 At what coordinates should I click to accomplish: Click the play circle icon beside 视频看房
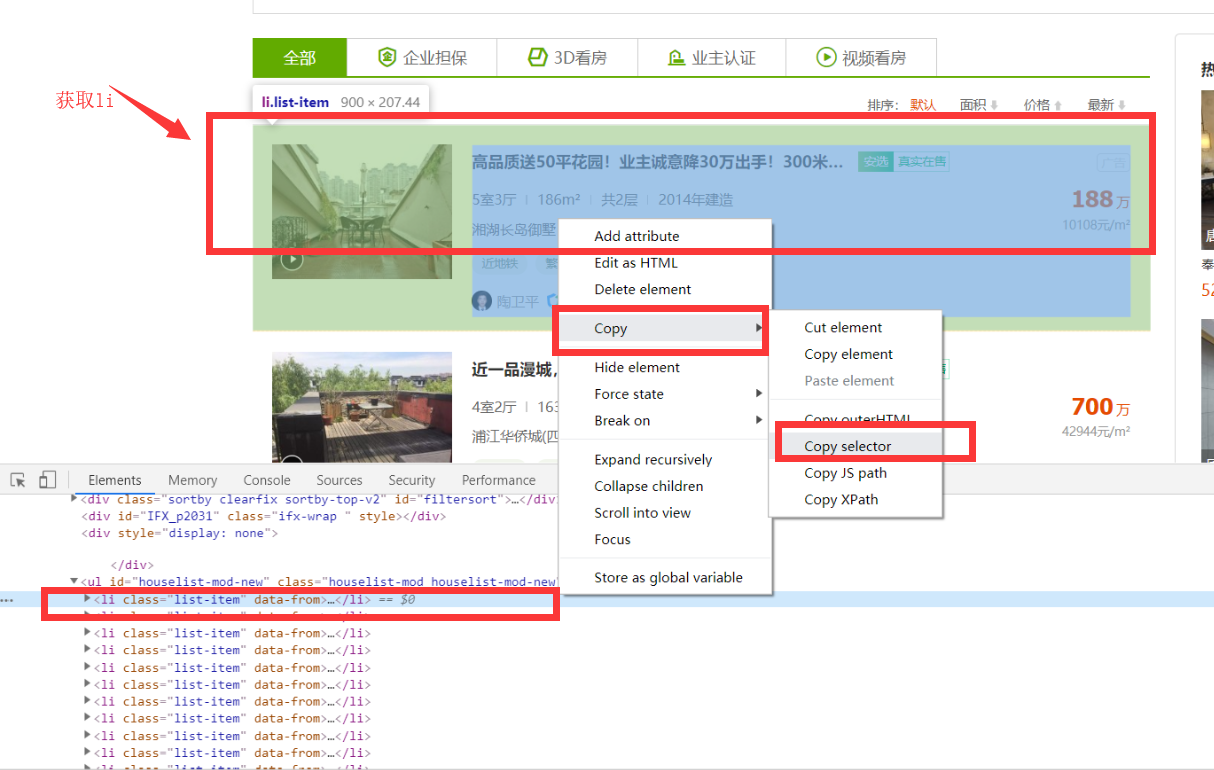coord(826,57)
